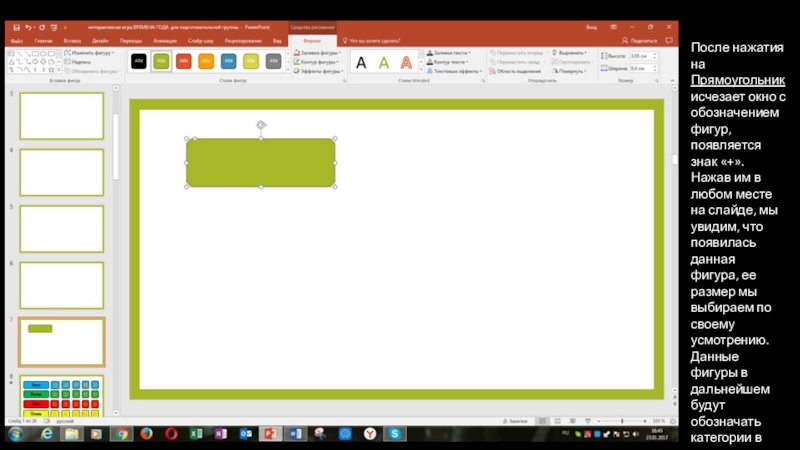Viewport: 800px width, 450px height.
Task: Switch to the Главная ribbon tab
Action: [43, 41]
